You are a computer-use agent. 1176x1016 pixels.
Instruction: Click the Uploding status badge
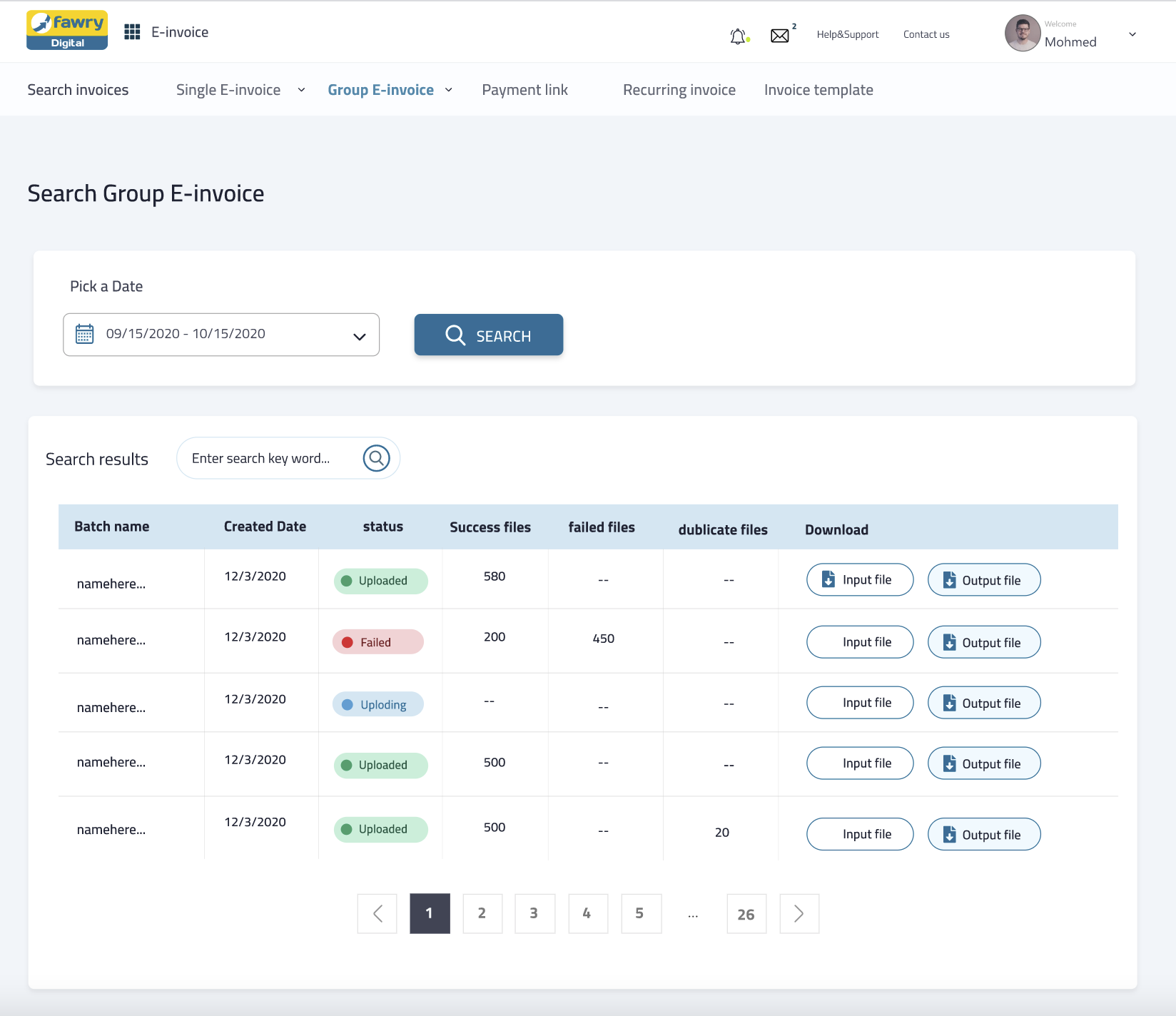(378, 704)
